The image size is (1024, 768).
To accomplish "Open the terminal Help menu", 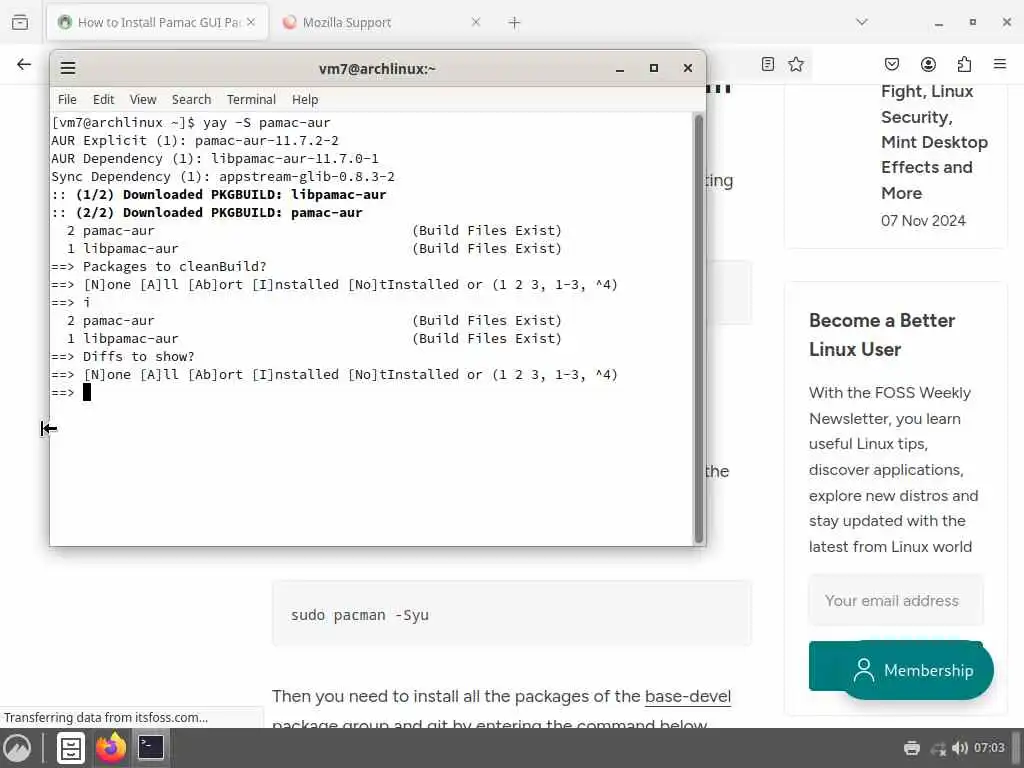I will click(305, 99).
